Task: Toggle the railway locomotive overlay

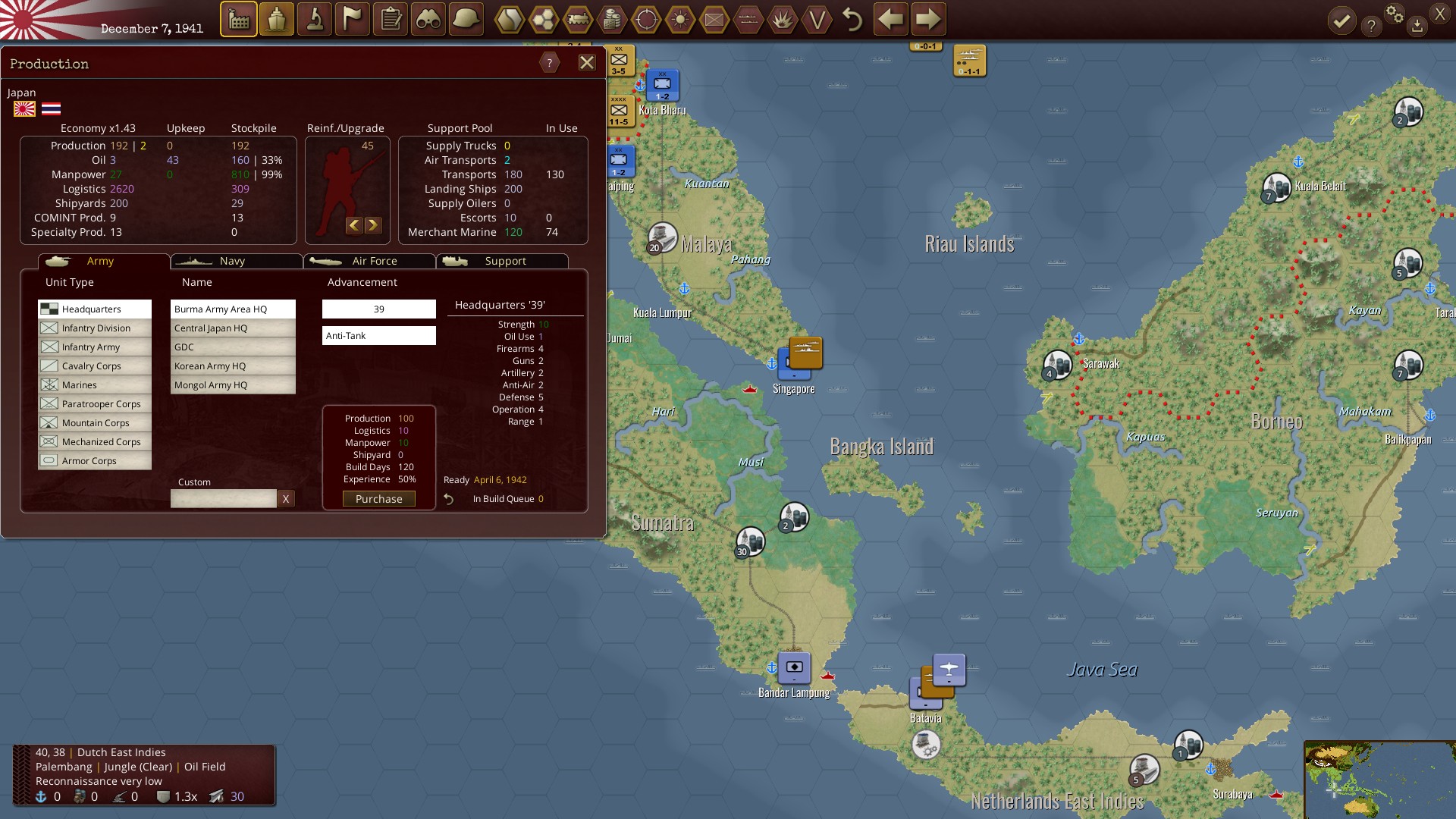Action: point(578,20)
